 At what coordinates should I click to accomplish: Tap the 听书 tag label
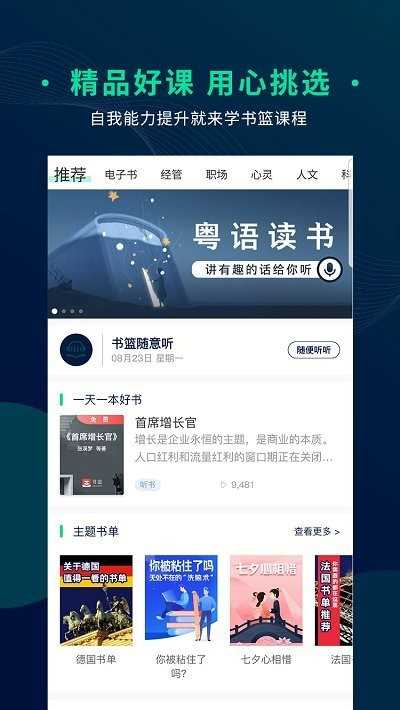tap(148, 485)
